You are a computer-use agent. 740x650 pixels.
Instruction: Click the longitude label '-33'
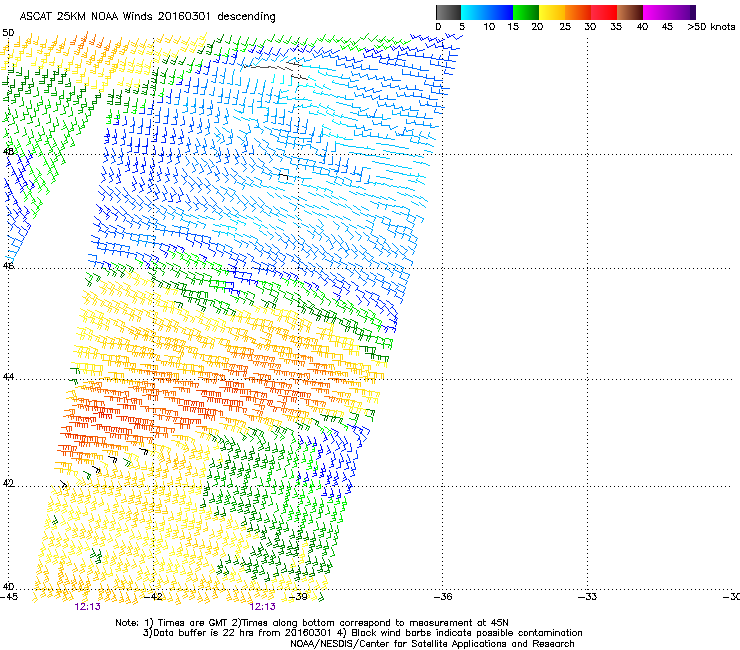pyautogui.click(x=588, y=597)
